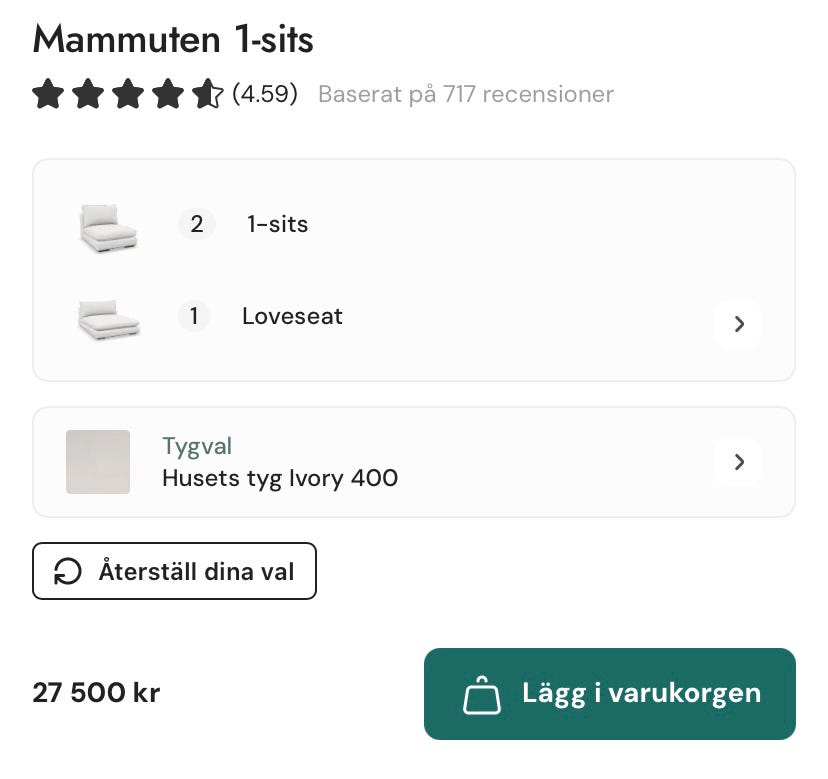Click the half-filled fifth rating star
Viewport: 828px width, 779px height.
coord(208,95)
